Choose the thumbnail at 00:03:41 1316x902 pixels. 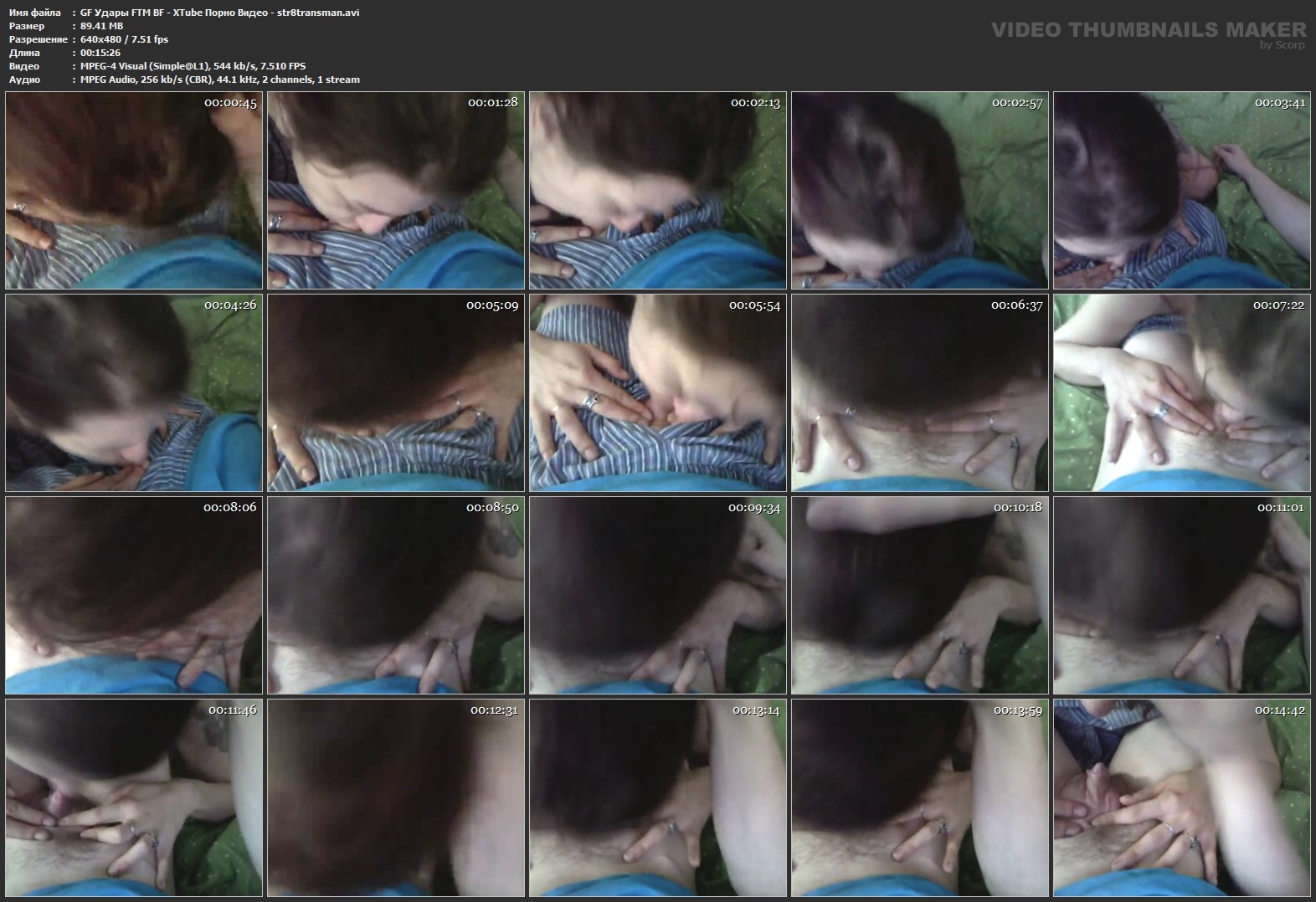1182,191
